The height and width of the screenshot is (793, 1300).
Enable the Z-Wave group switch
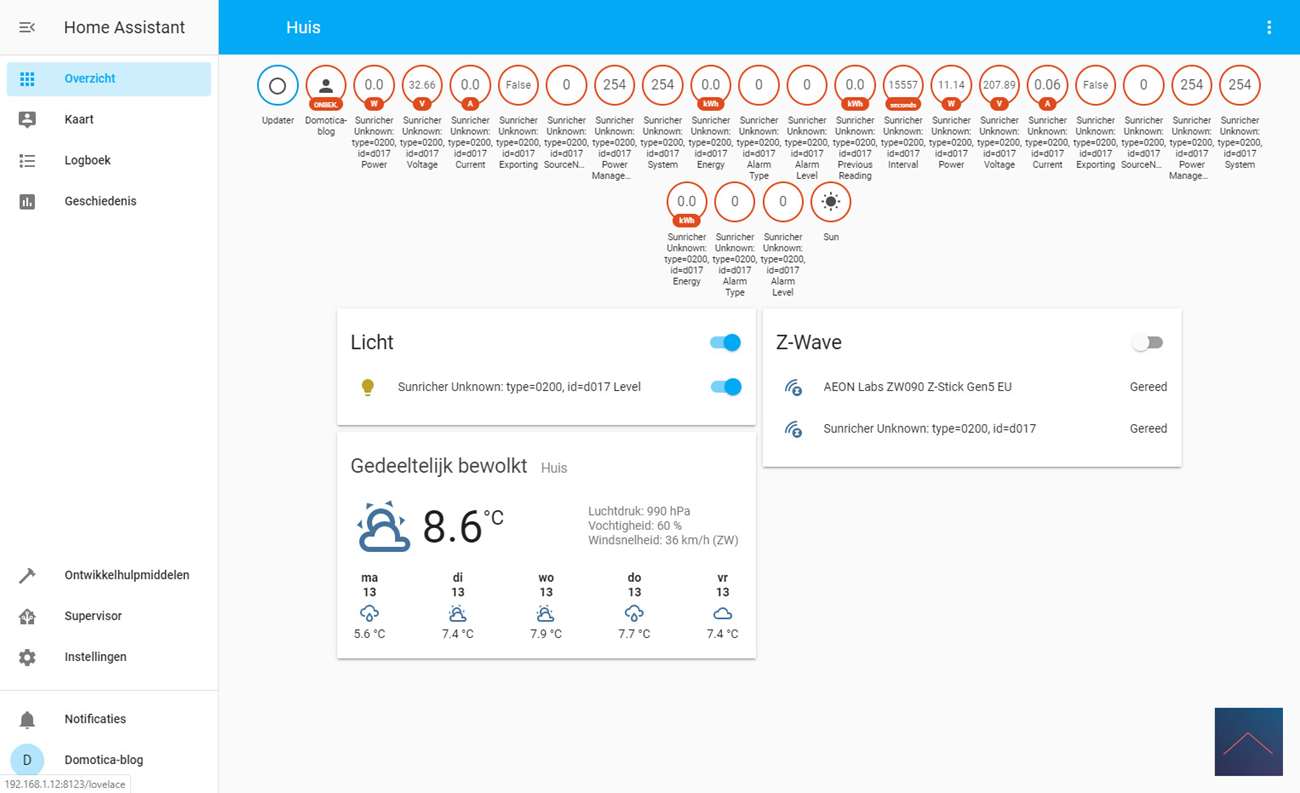[x=1147, y=343]
